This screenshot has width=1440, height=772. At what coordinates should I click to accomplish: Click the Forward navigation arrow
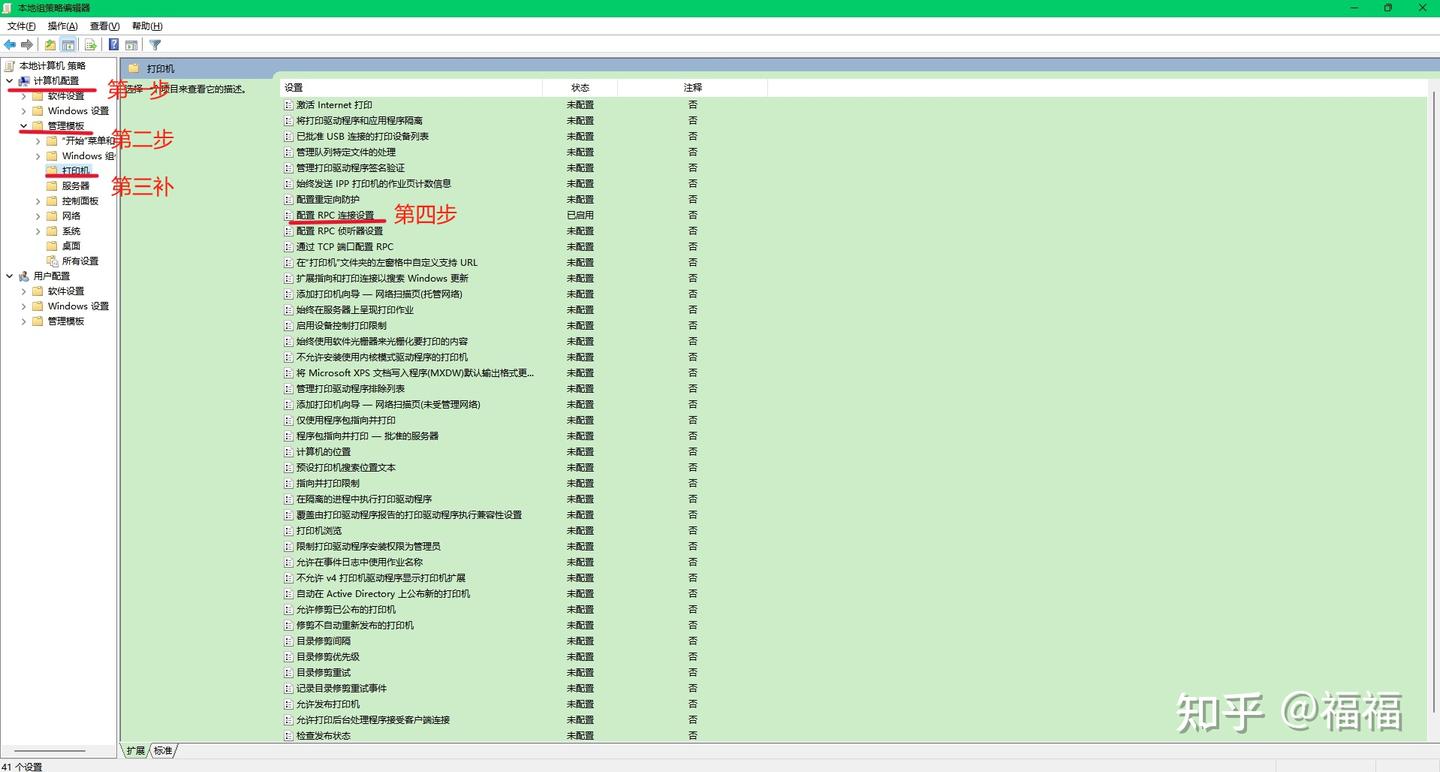click(27, 44)
